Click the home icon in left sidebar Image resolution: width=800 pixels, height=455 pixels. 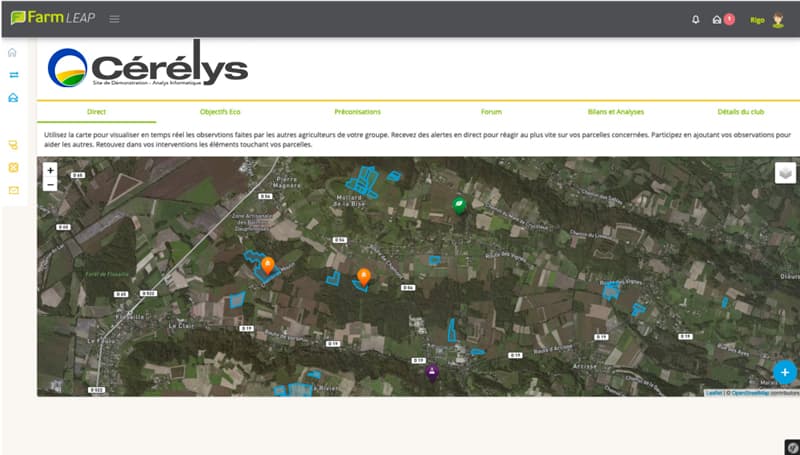coord(13,53)
